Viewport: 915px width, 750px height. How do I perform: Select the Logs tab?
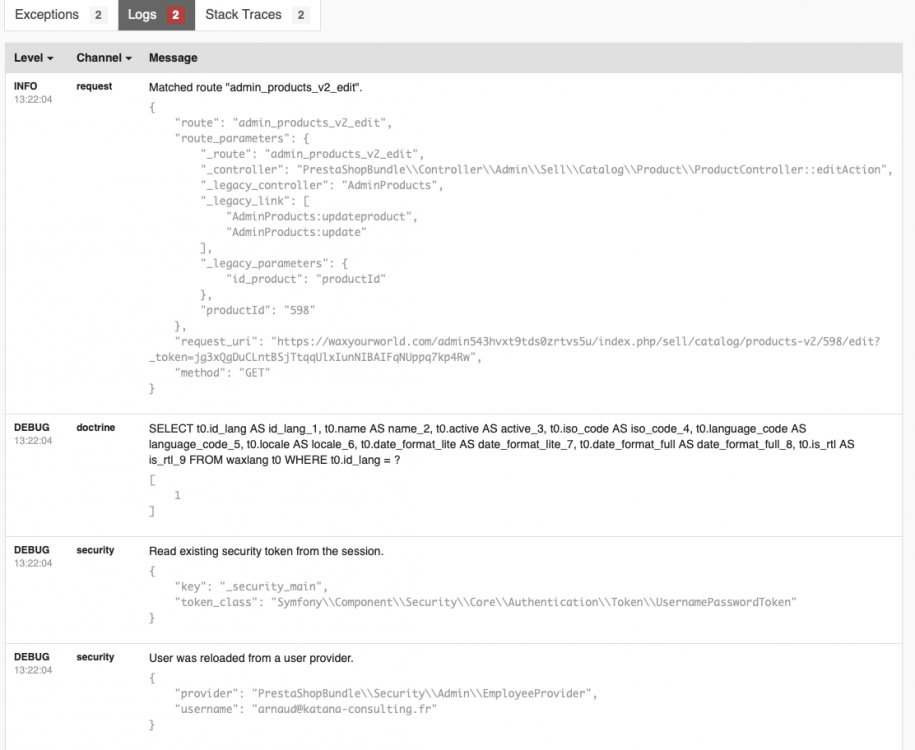tap(142, 15)
